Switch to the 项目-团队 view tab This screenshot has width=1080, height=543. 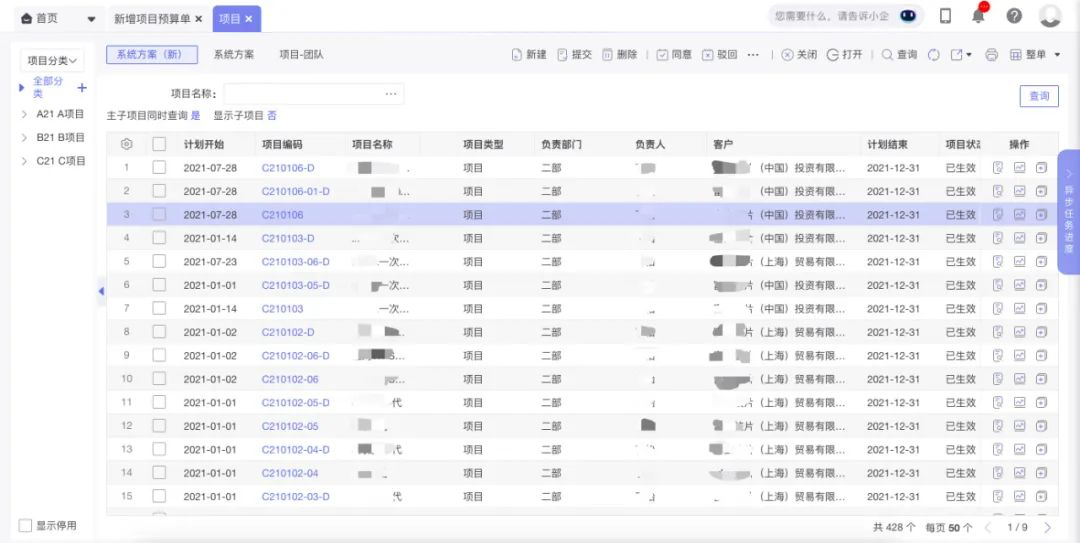click(301, 55)
